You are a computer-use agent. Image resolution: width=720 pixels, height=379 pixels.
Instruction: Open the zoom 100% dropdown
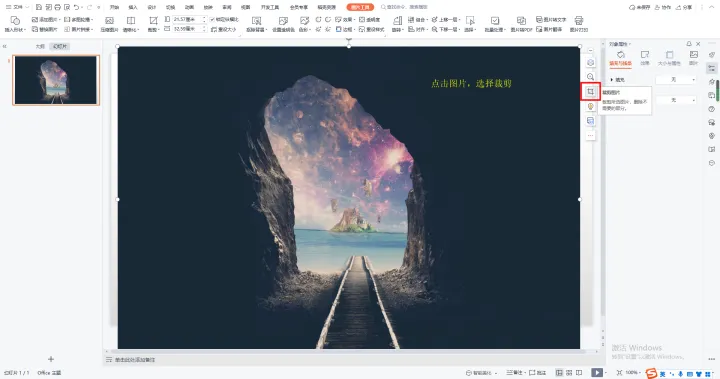tap(633, 373)
